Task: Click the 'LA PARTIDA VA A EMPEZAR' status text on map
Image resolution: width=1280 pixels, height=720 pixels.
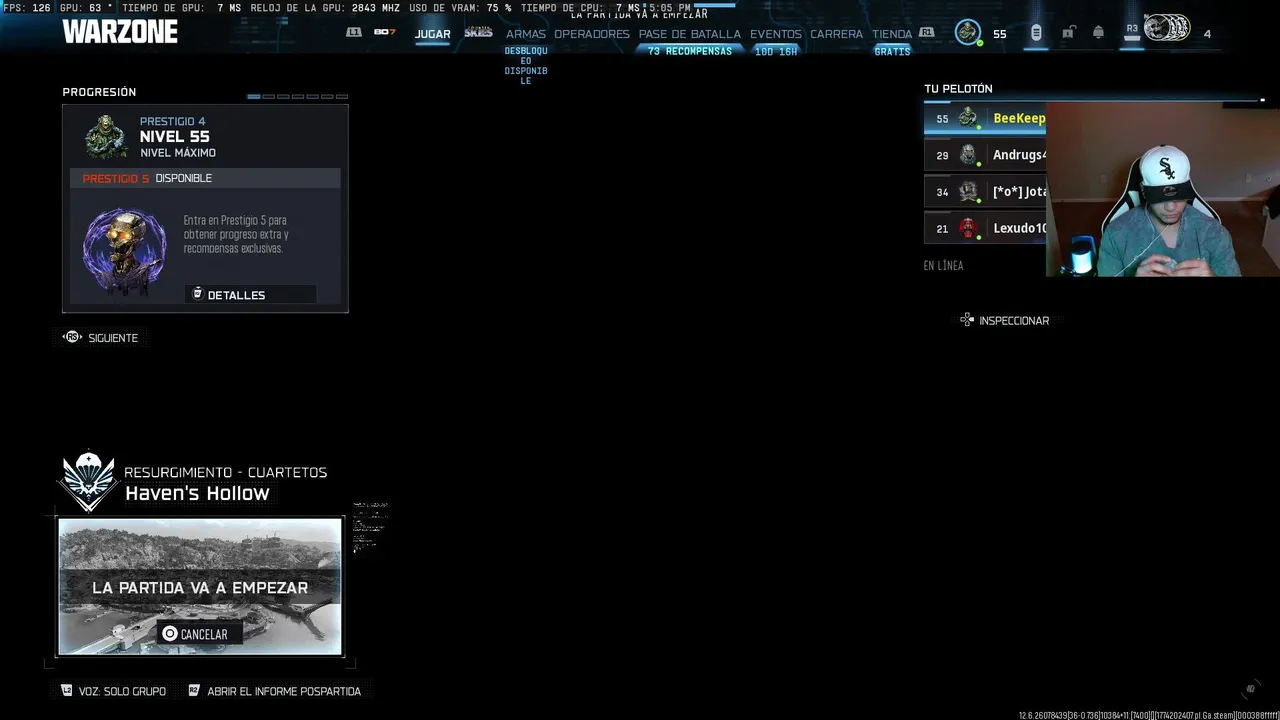Action: tap(200, 588)
